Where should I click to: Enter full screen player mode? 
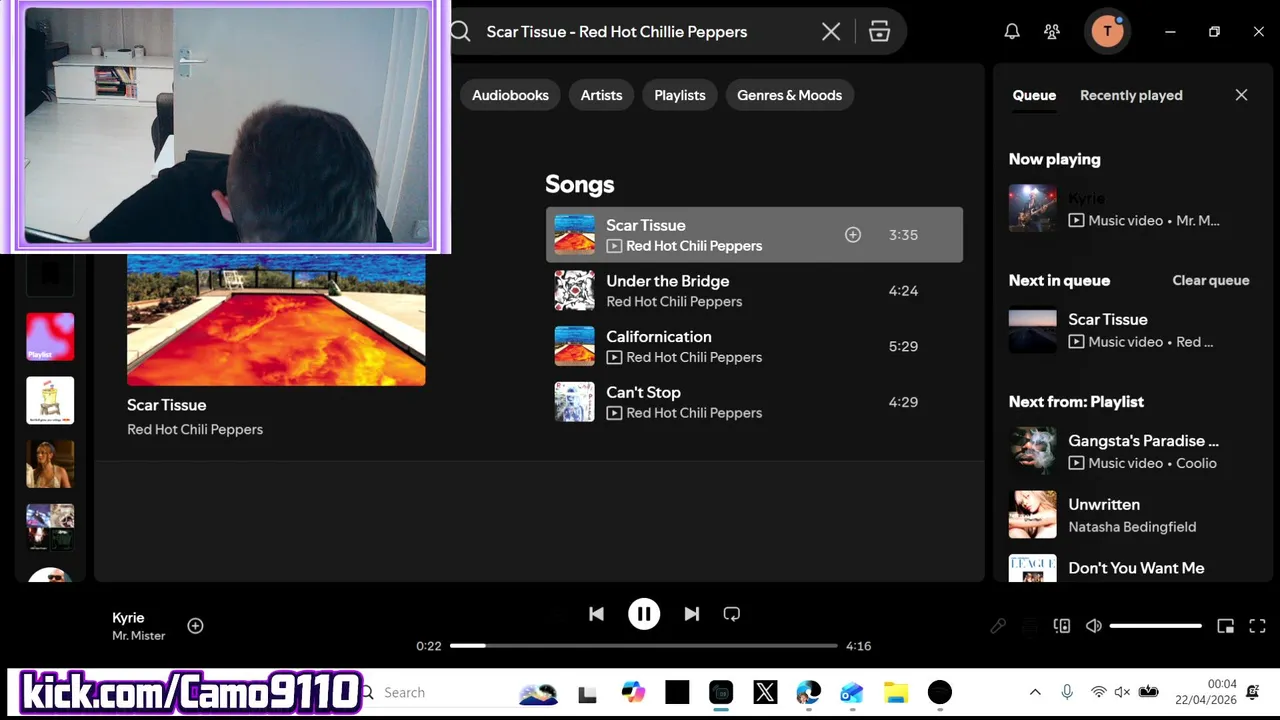pos(1258,626)
